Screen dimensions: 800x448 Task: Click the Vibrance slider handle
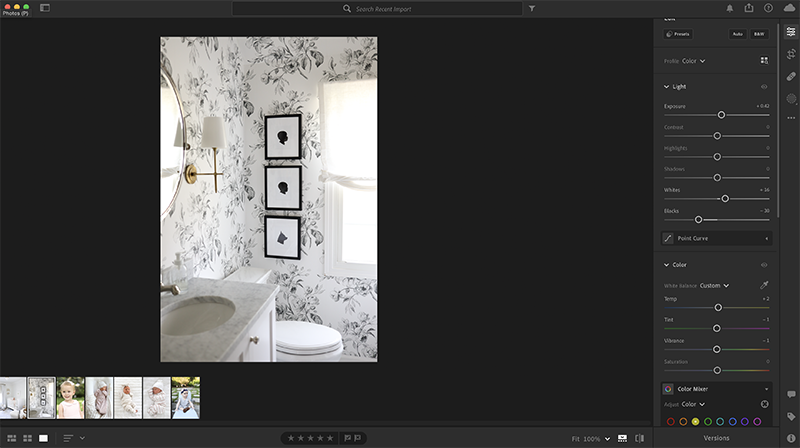coord(717,349)
